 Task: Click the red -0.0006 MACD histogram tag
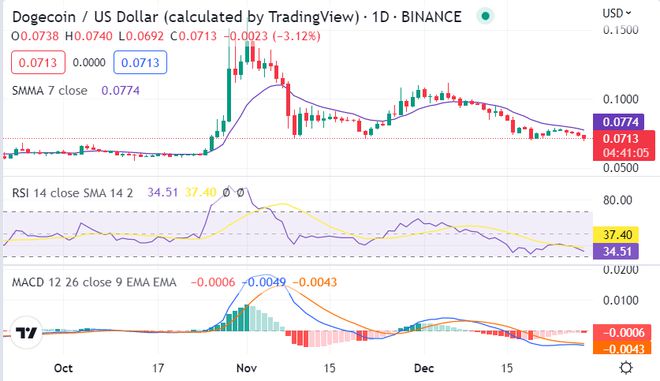[x=622, y=333]
